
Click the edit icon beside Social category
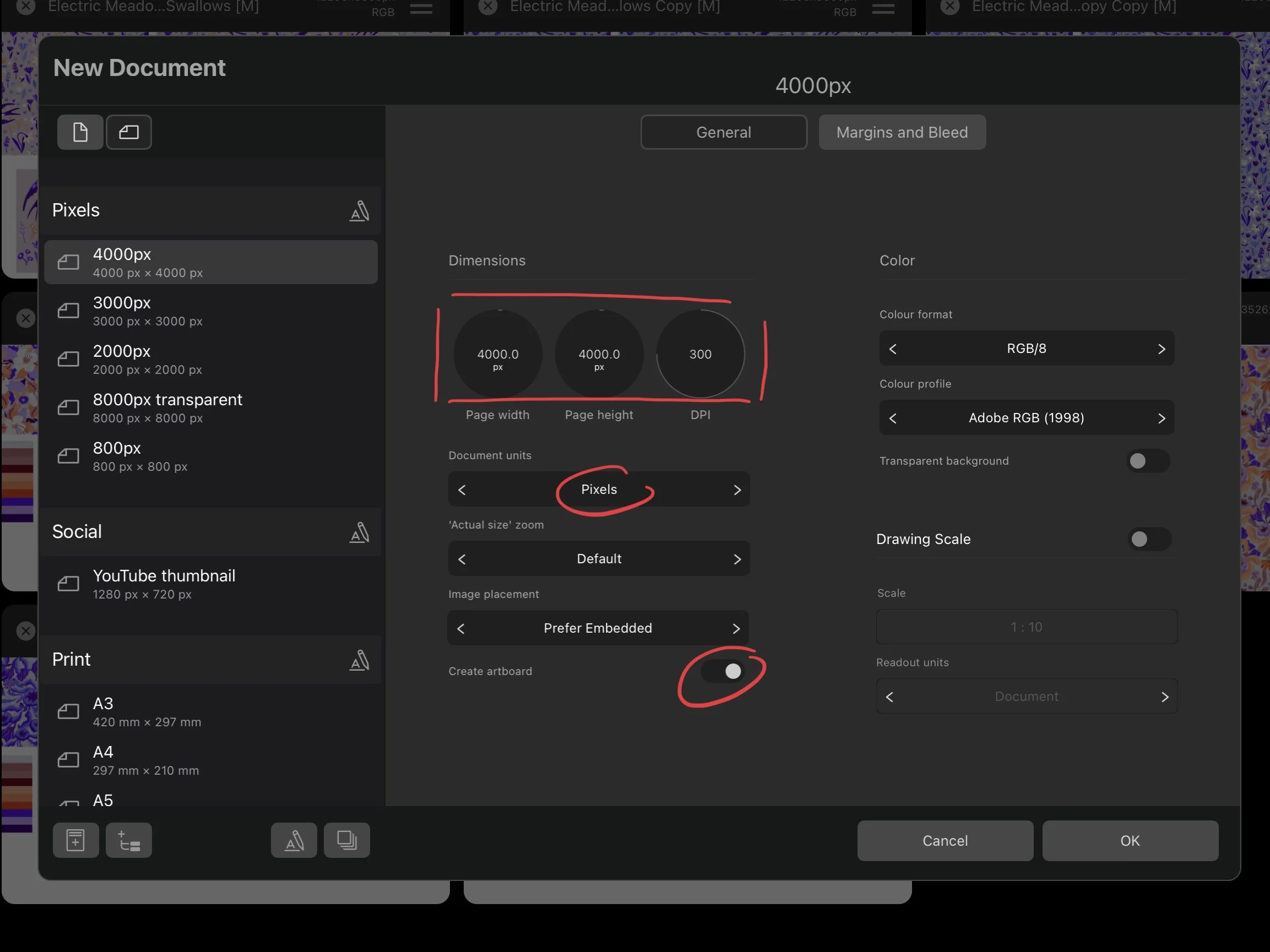[x=360, y=532]
